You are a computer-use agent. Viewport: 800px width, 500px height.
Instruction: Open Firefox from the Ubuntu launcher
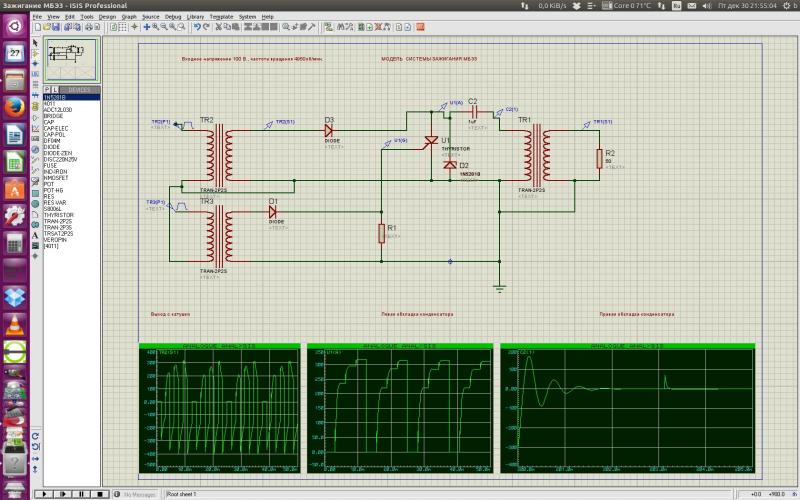tap(14, 107)
